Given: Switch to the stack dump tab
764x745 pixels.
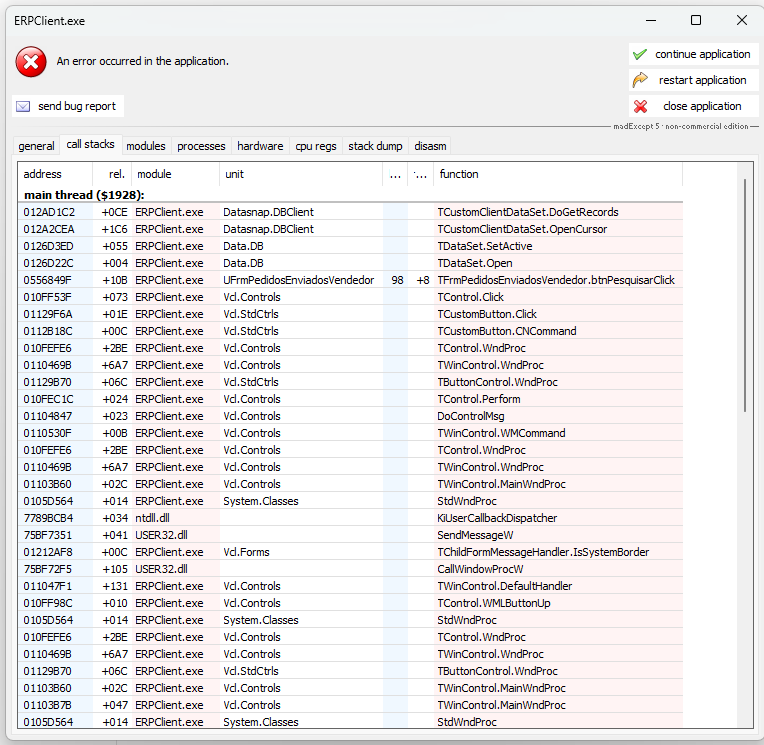Looking at the screenshot, I should coord(375,146).
